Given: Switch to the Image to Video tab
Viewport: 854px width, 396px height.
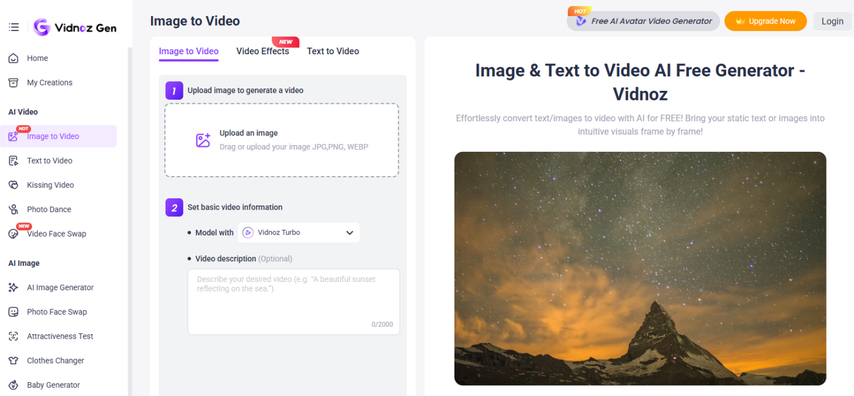Looking at the screenshot, I should click(188, 51).
